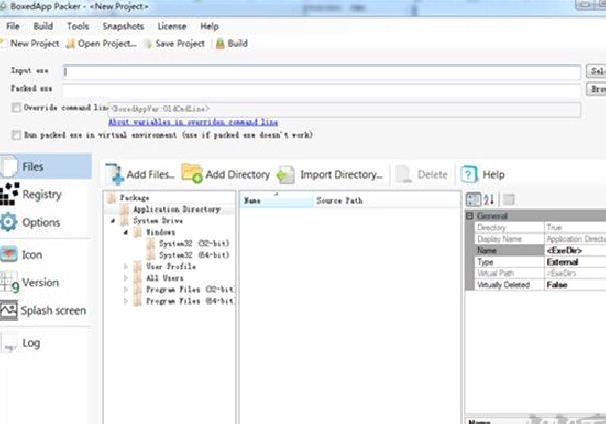Select the Package root tree node
The image size is (606, 424).
pyautogui.click(x=134, y=198)
